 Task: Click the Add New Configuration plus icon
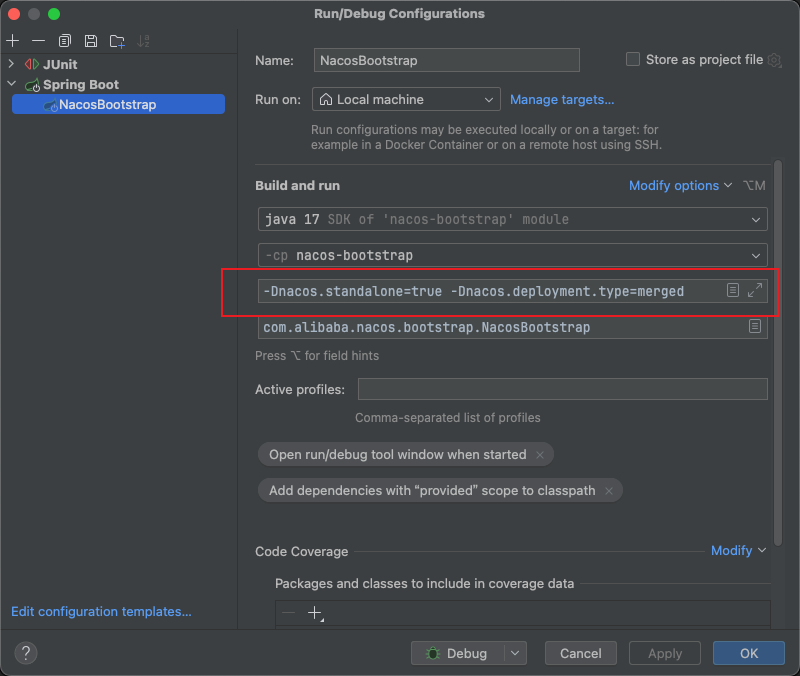click(13, 41)
